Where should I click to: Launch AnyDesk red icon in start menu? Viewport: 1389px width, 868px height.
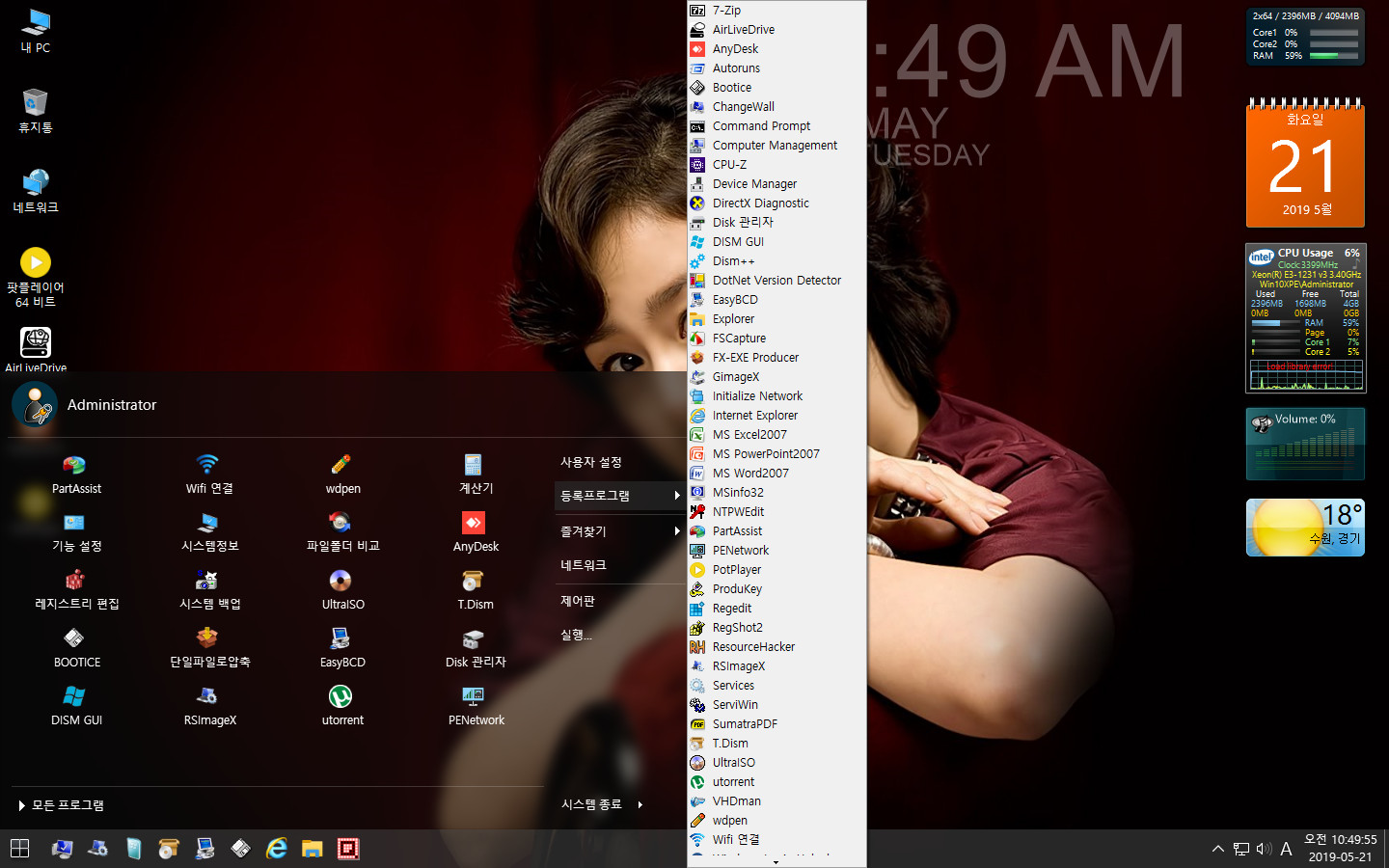(476, 532)
